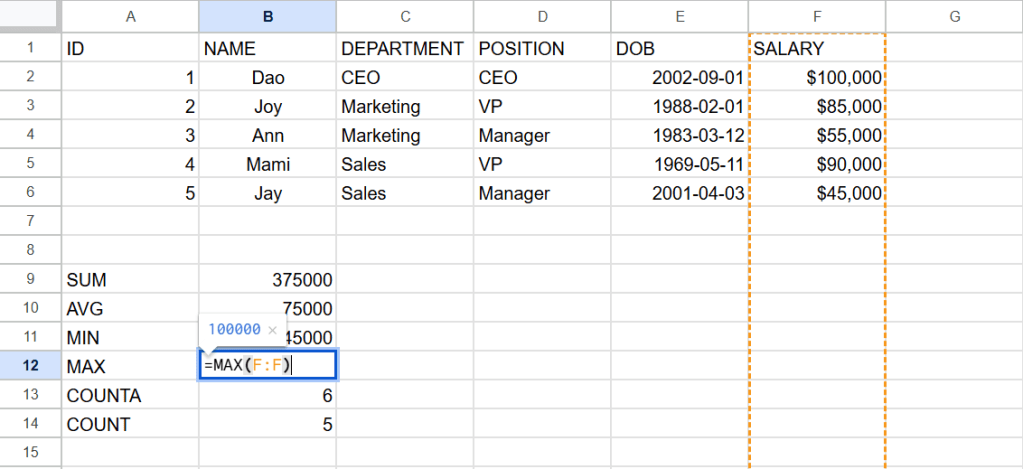Click the column G header

point(953,15)
